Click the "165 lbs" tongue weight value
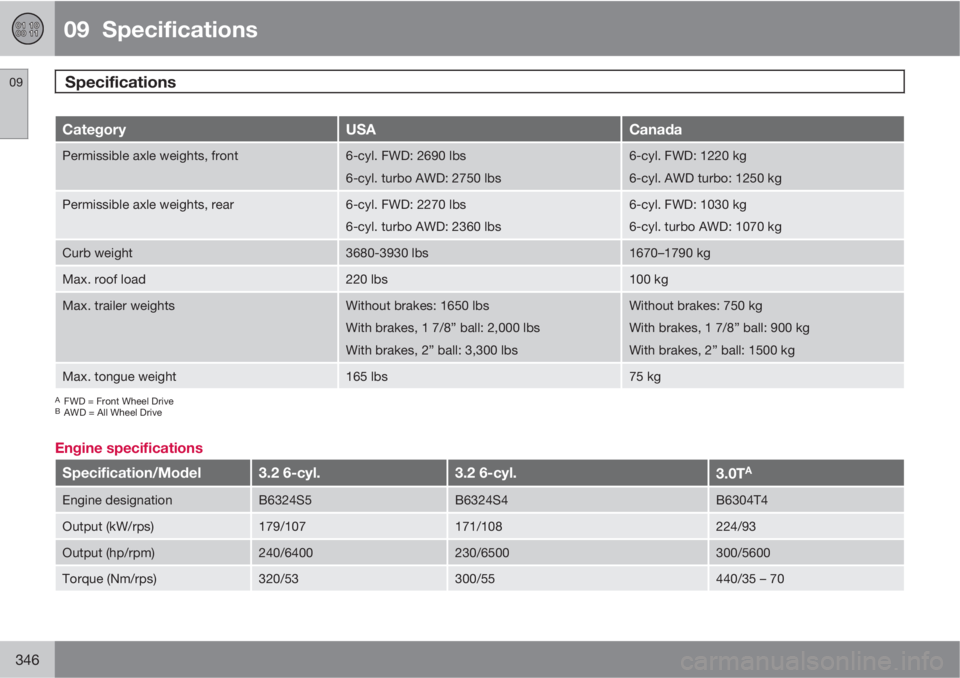The image size is (960, 678). (366, 377)
